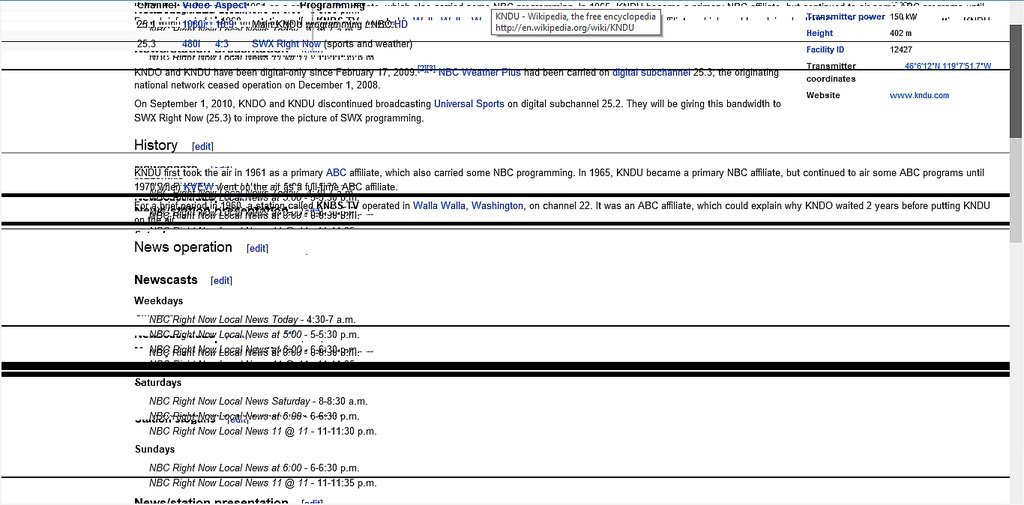Image resolution: width=1024 pixels, height=505 pixels.
Task: Click the Local News Today 4:30-7 a.m. line
Action: (252, 320)
